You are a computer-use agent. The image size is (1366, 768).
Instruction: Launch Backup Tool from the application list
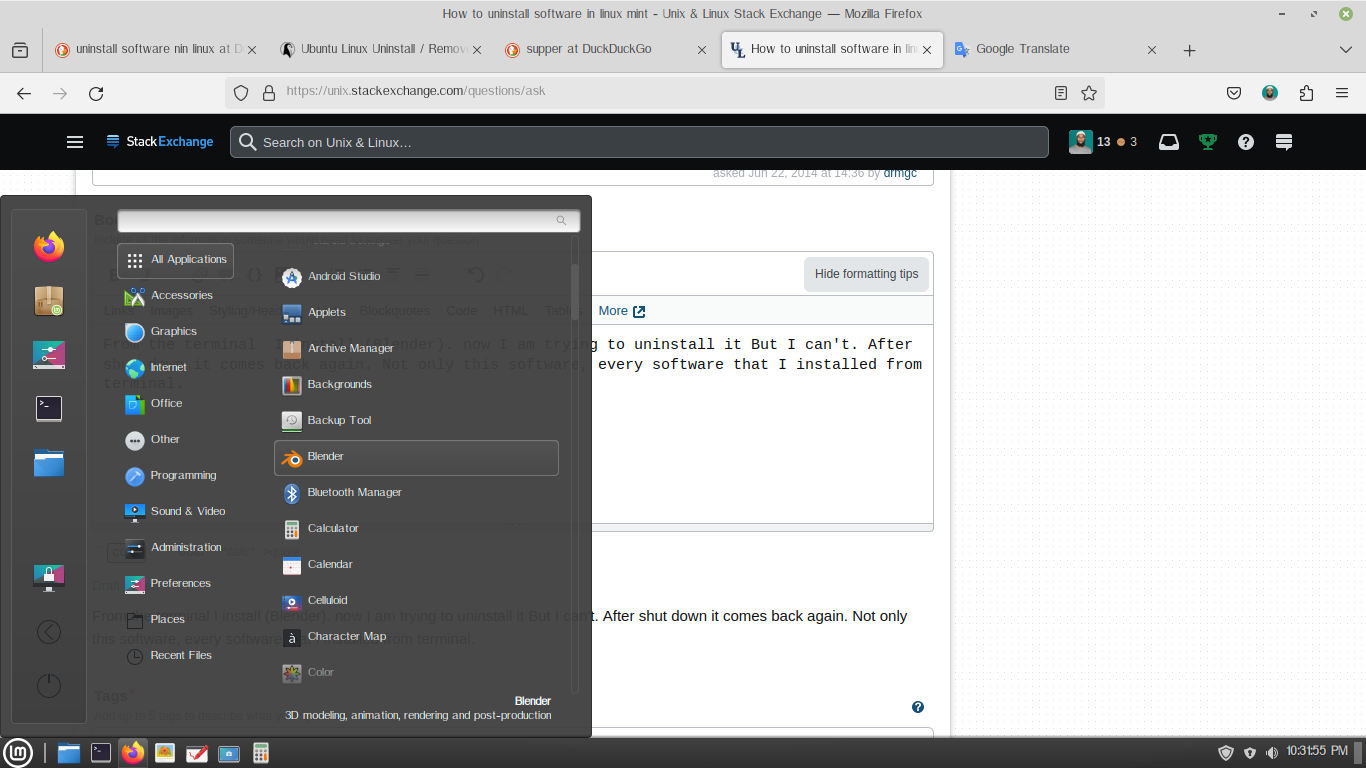416,420
